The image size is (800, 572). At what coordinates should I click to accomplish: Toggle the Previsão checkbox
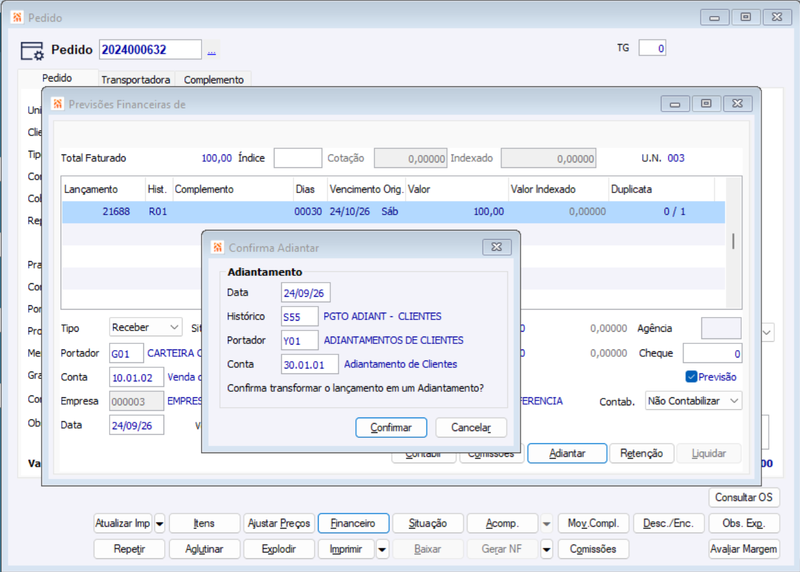pyautogui.click(x=691, y=377)
